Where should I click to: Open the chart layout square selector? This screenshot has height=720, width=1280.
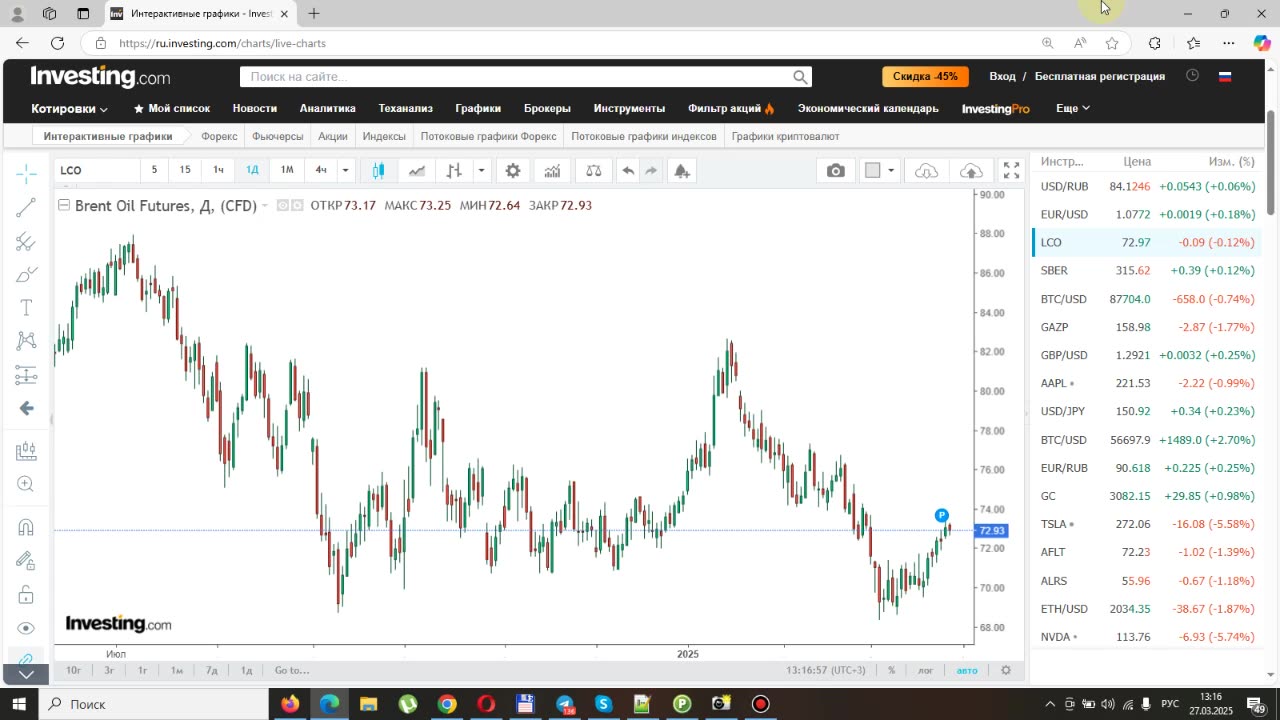click(x=872, y=171)
